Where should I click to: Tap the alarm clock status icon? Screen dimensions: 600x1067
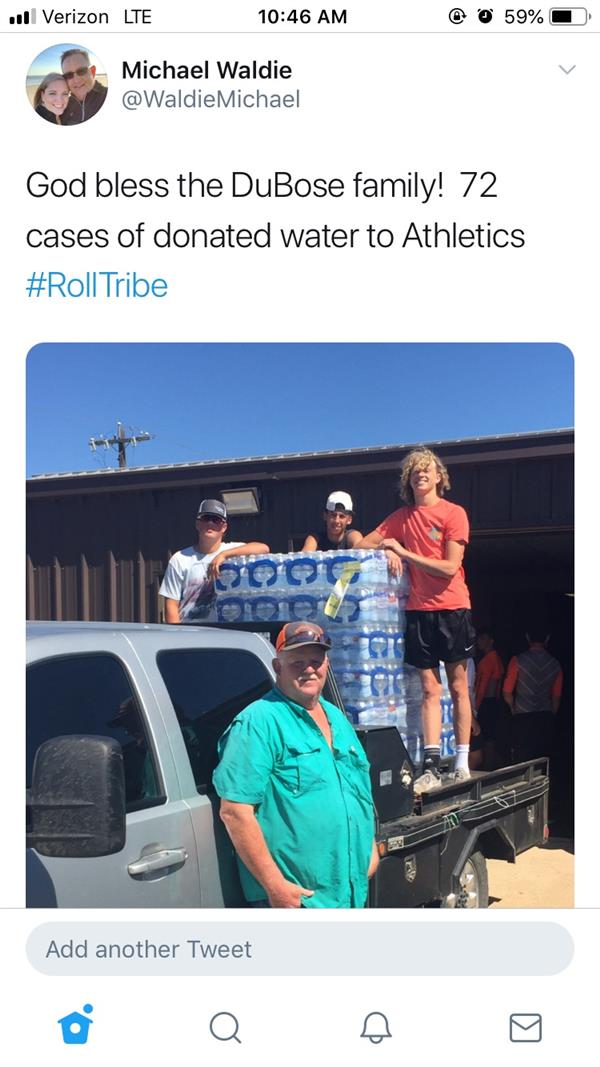coord(486,16)
